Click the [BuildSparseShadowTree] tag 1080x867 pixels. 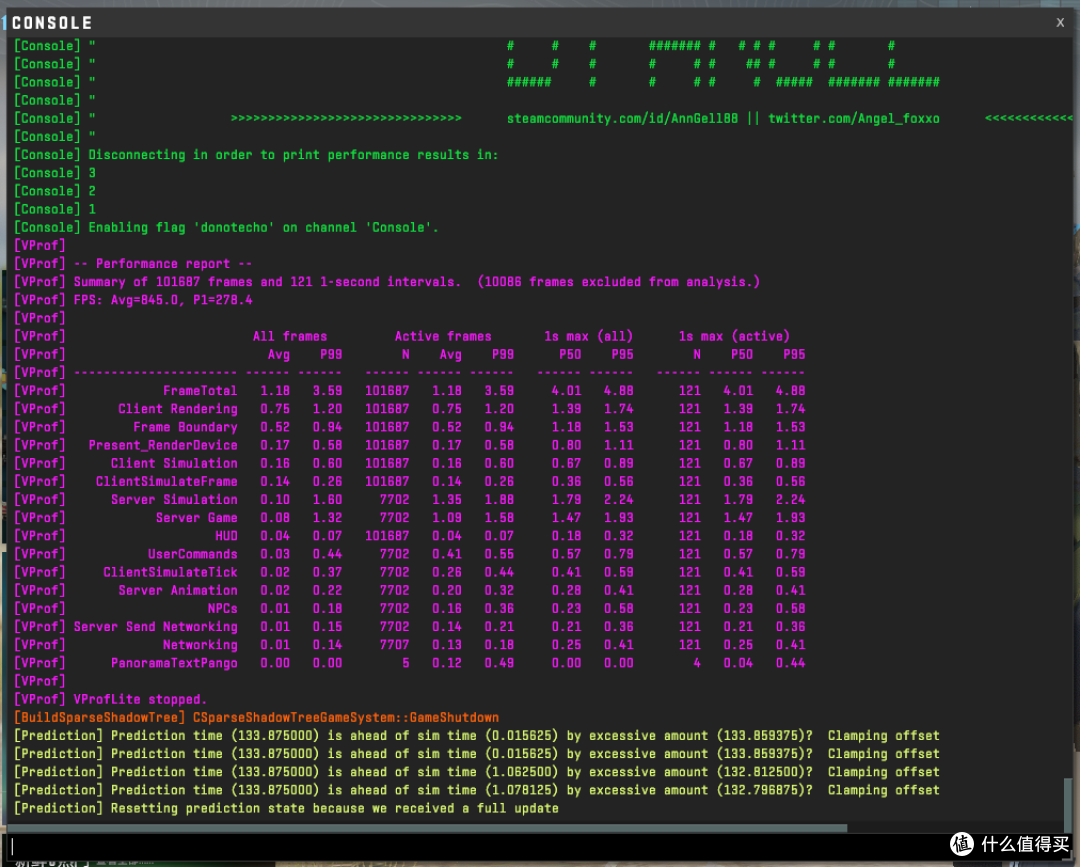[99, 718]
